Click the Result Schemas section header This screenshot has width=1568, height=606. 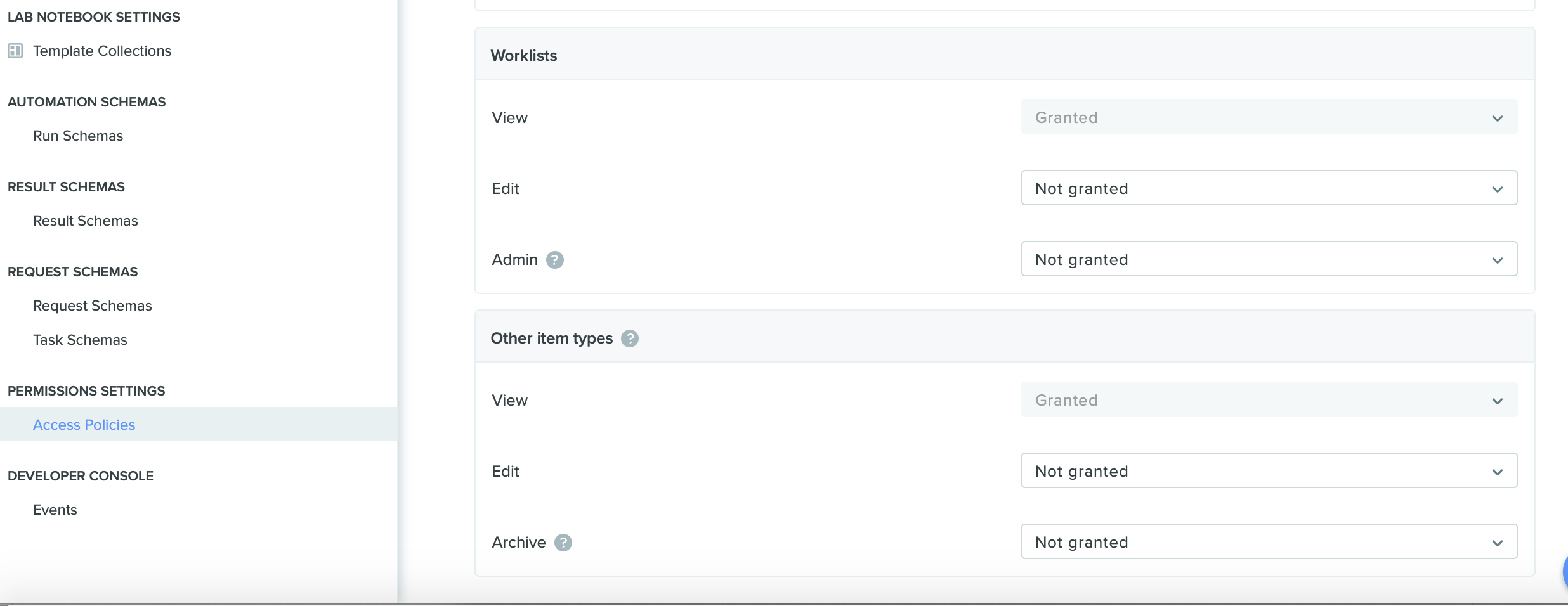tap(66, 187)
